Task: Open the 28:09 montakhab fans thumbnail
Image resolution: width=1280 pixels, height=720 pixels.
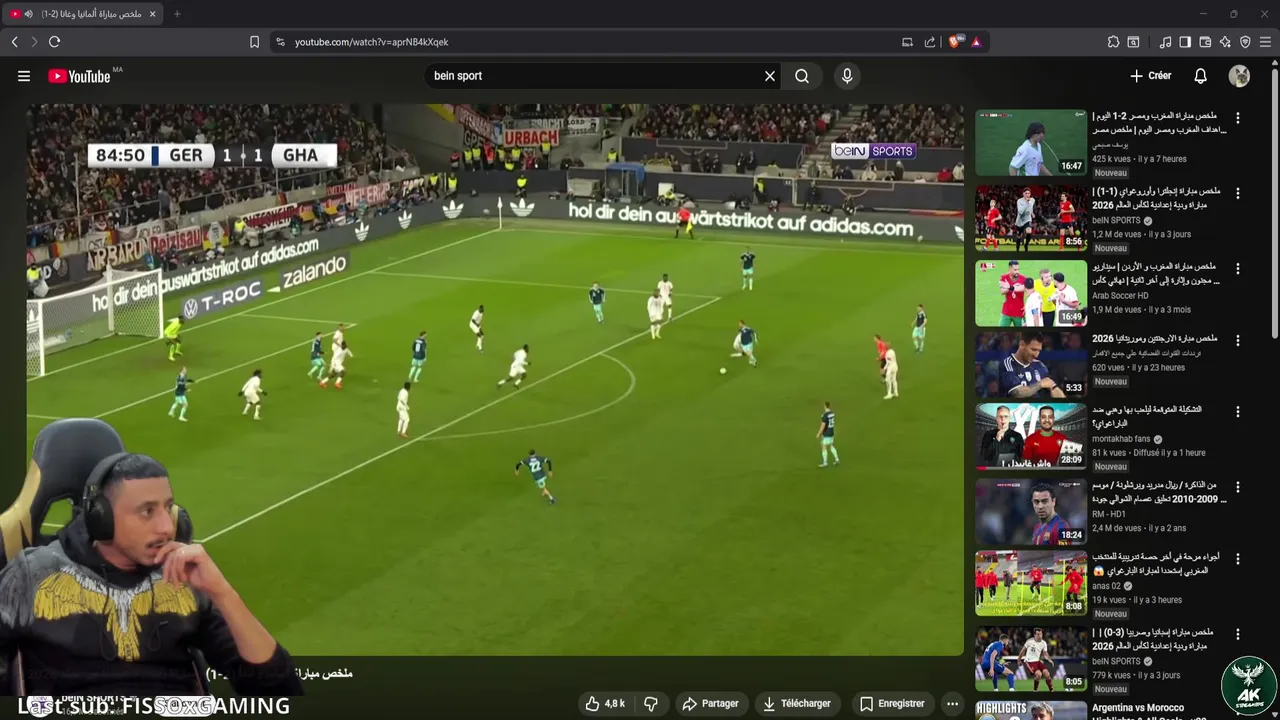Action: 1031,437
